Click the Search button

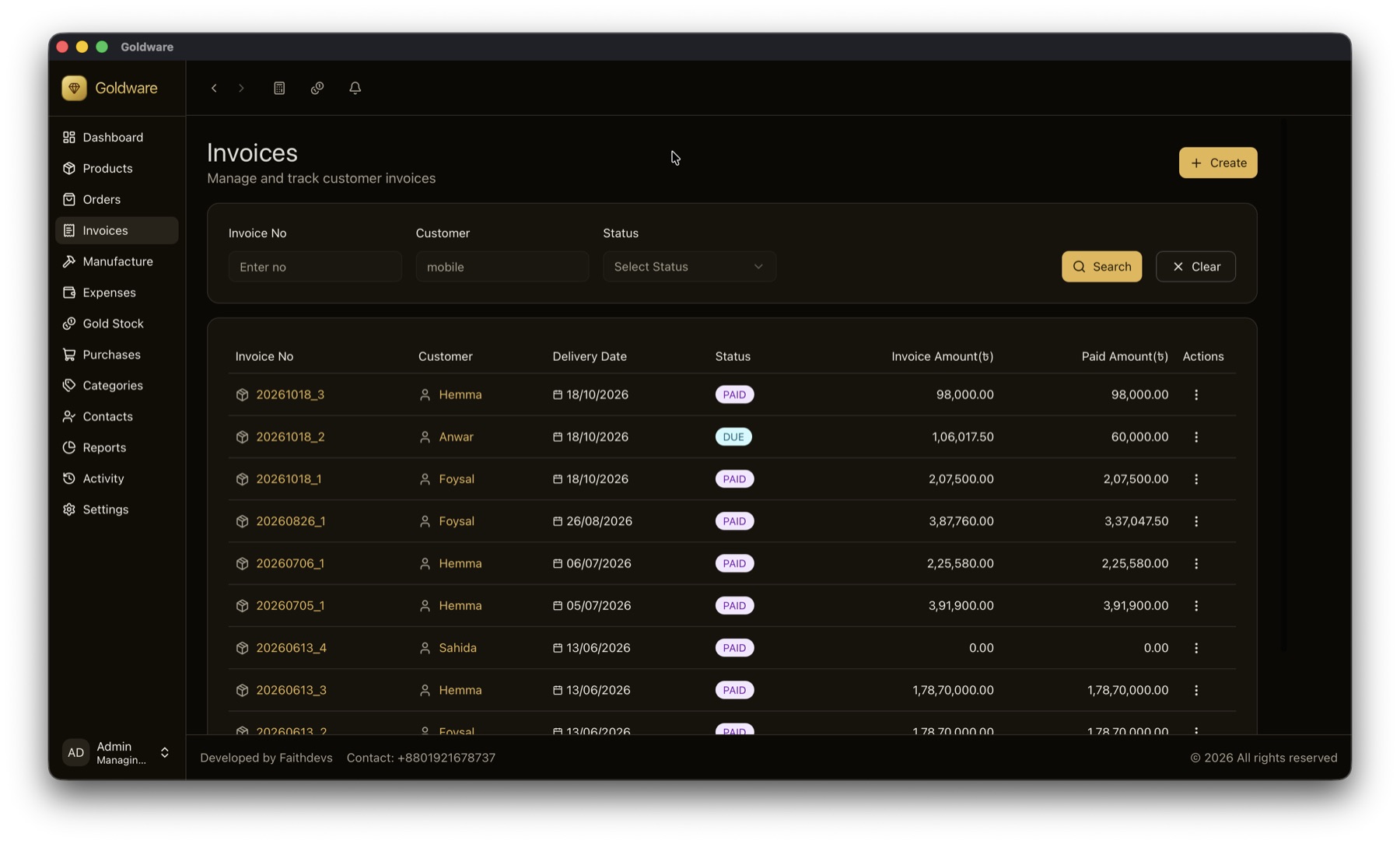(1102, 266)
